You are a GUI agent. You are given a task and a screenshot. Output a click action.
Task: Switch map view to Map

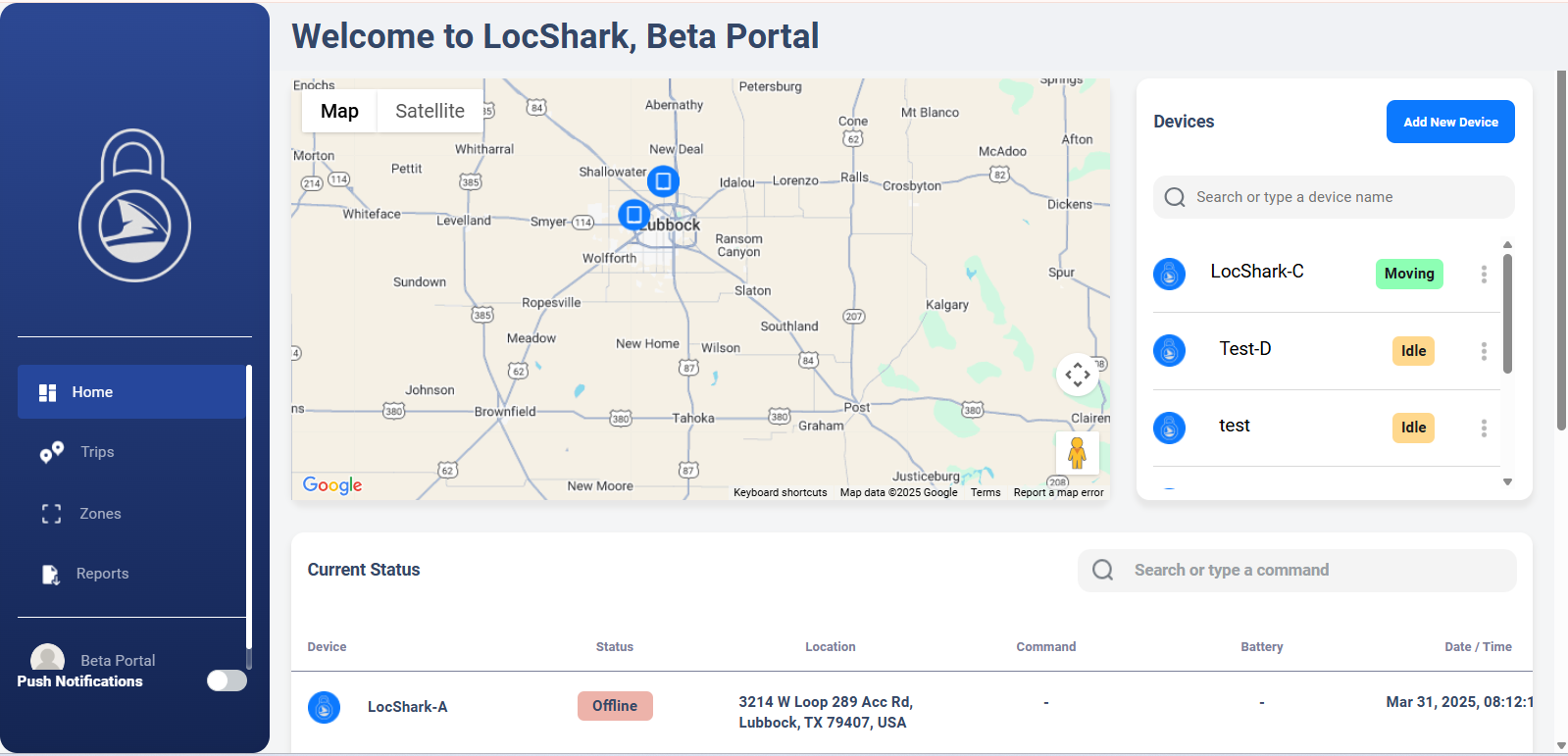click(339, 111)
